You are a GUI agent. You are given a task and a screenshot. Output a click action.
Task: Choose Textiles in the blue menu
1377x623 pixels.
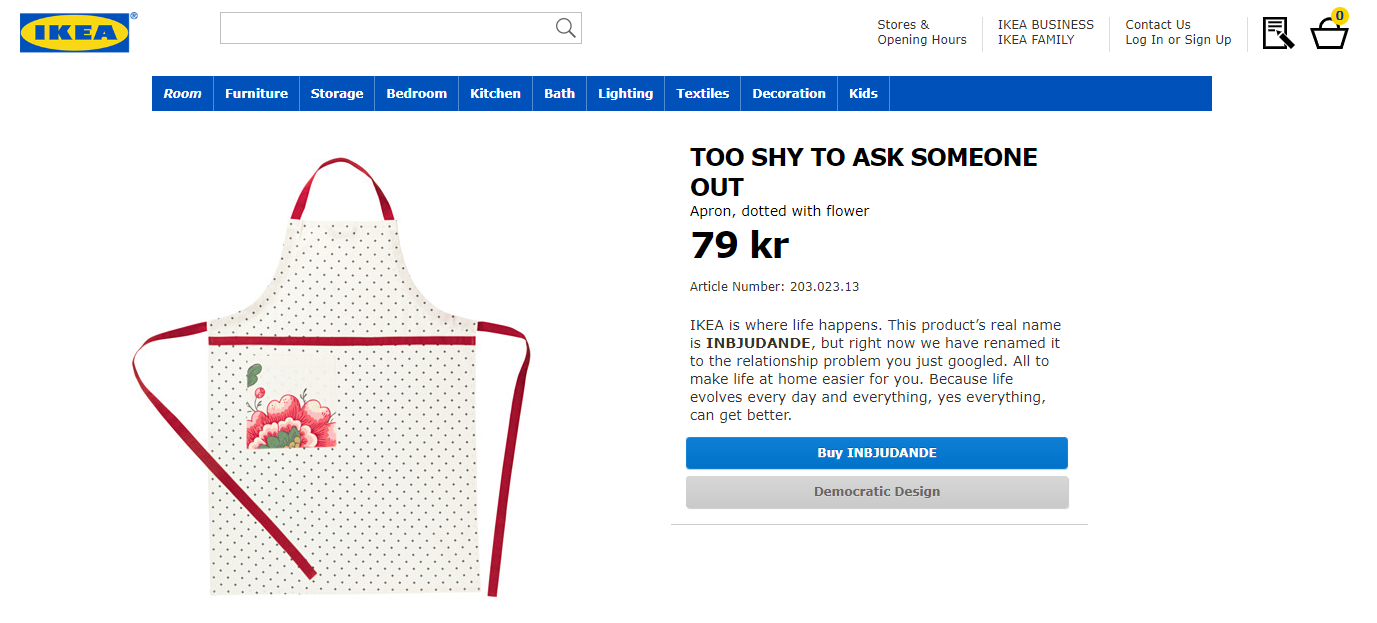click(x=703, y=93)
